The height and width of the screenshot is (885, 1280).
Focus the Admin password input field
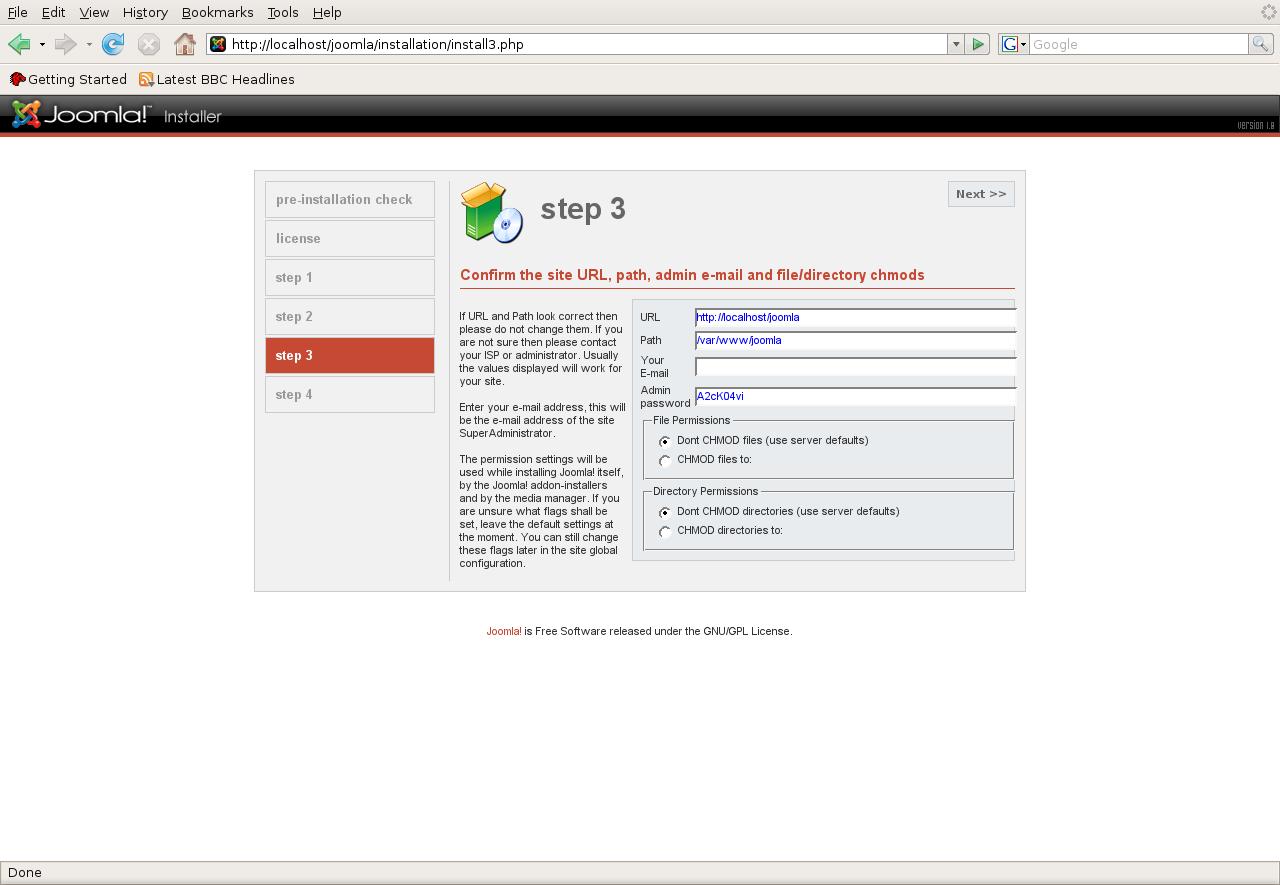pos(855,396)
